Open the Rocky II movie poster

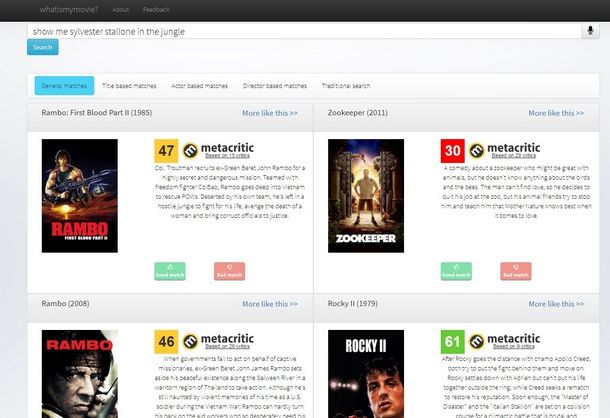366,374
